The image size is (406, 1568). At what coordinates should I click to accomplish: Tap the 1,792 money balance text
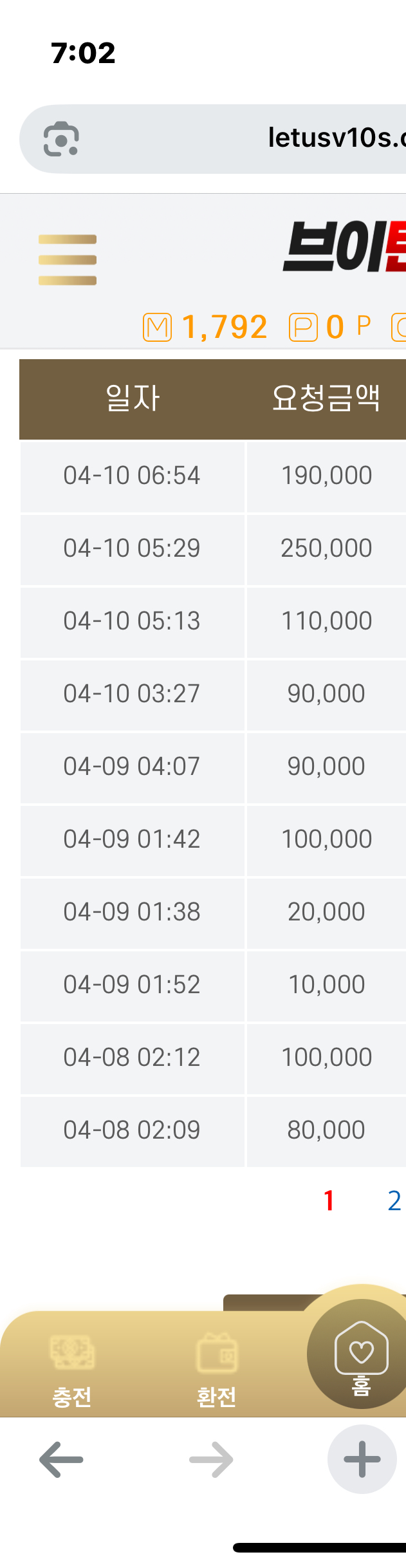[225, 327]
